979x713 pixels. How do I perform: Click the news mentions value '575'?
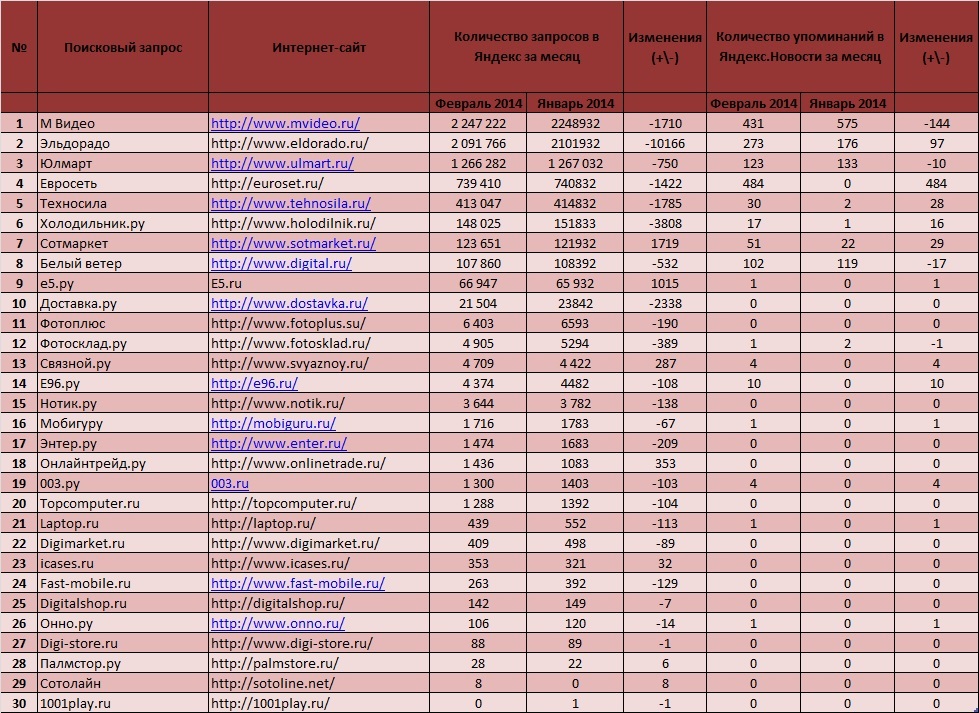[x=847, y=124]
